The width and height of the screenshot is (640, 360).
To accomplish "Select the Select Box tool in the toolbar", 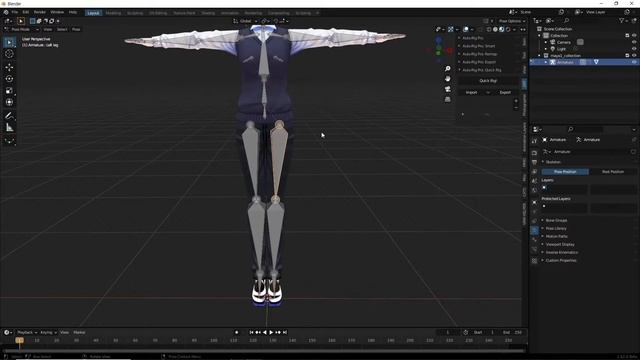I will 9,42.
